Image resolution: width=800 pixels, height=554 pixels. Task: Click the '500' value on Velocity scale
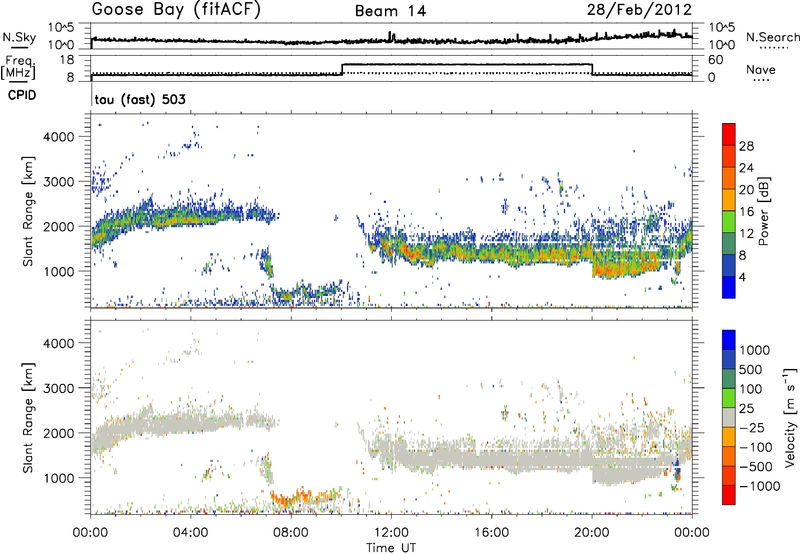pyautogui.click(x=751, y=370)
